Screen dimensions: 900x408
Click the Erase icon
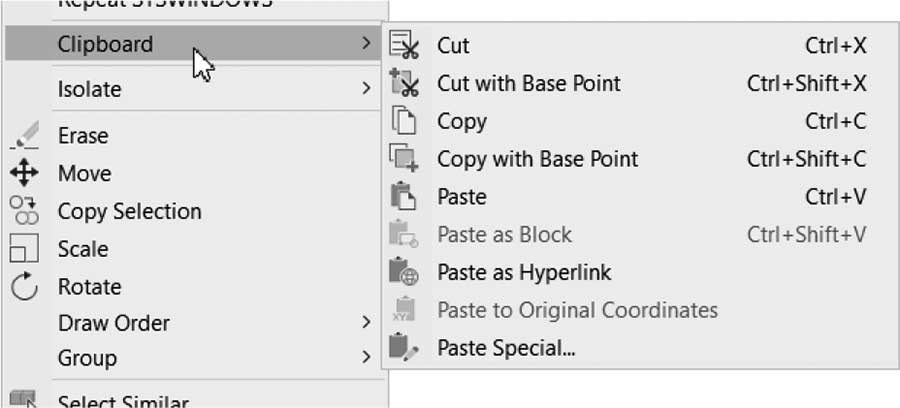coord(24,135)
